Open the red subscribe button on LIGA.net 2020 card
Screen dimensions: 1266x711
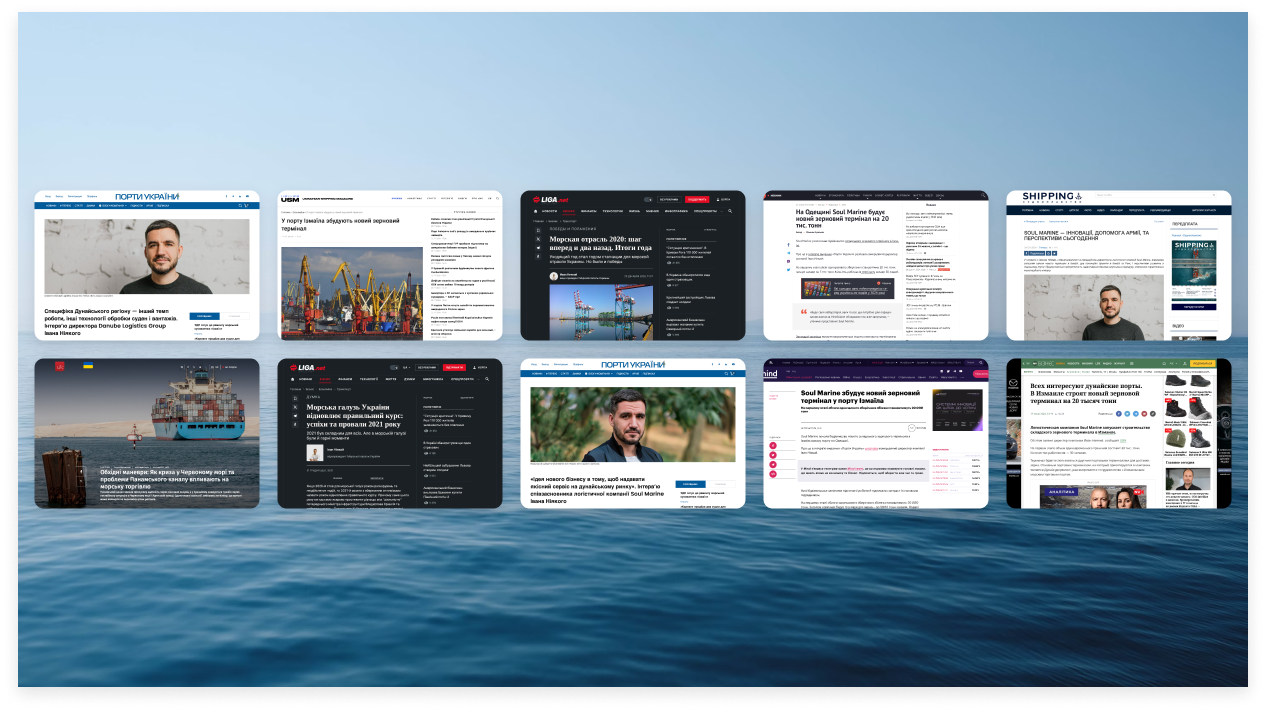697,199
